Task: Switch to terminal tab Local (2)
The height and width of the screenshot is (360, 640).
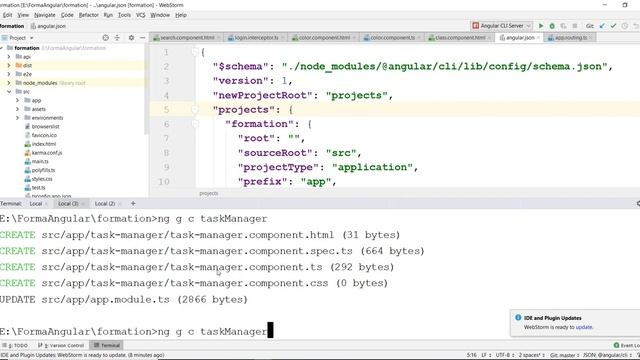Action: point(105,204)
